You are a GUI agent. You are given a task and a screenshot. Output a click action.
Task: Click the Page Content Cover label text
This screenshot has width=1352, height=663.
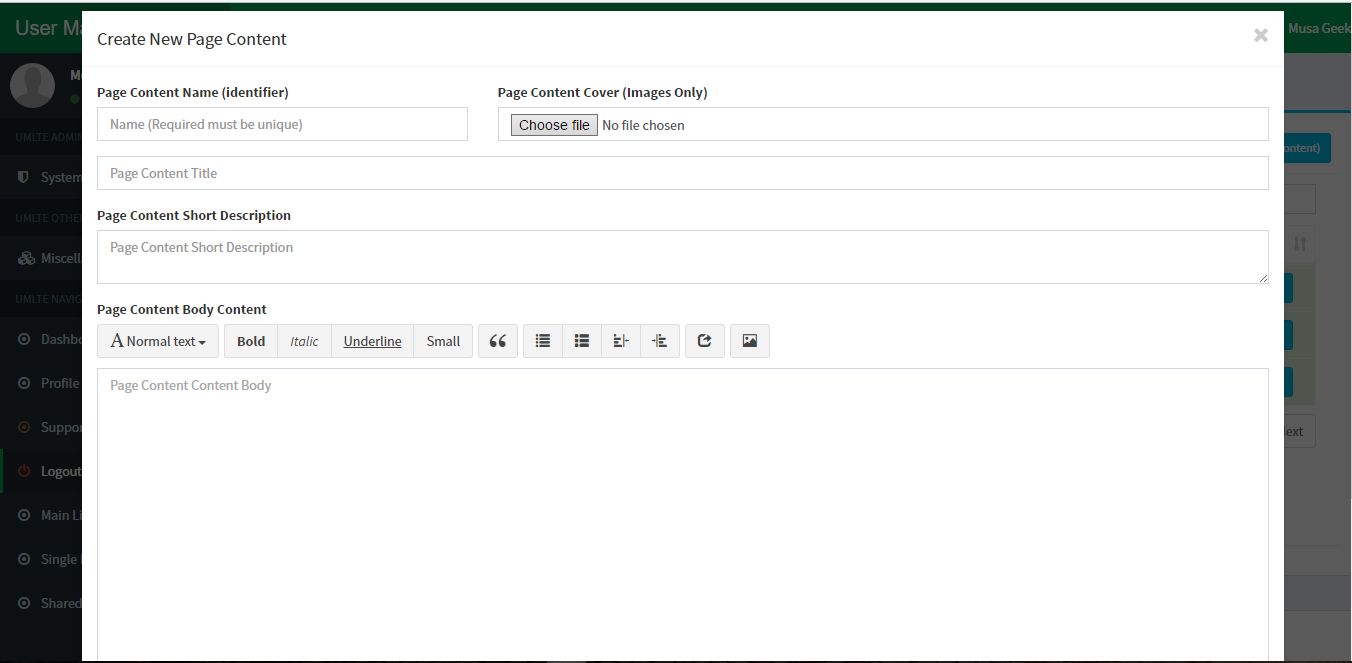point(602,92)
